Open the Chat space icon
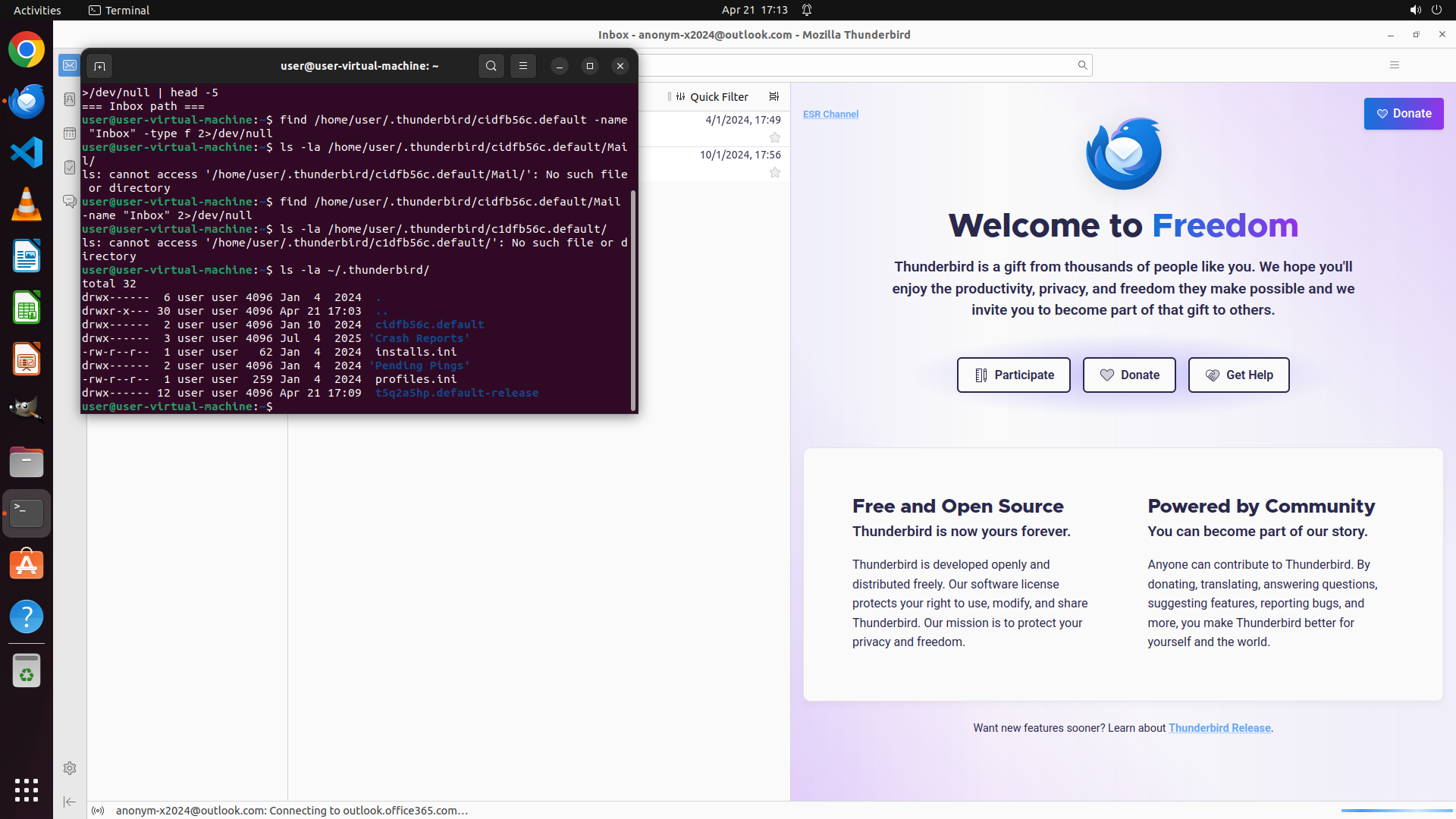1456x819 pixels. pyautogui.click(x=70, y=201)
